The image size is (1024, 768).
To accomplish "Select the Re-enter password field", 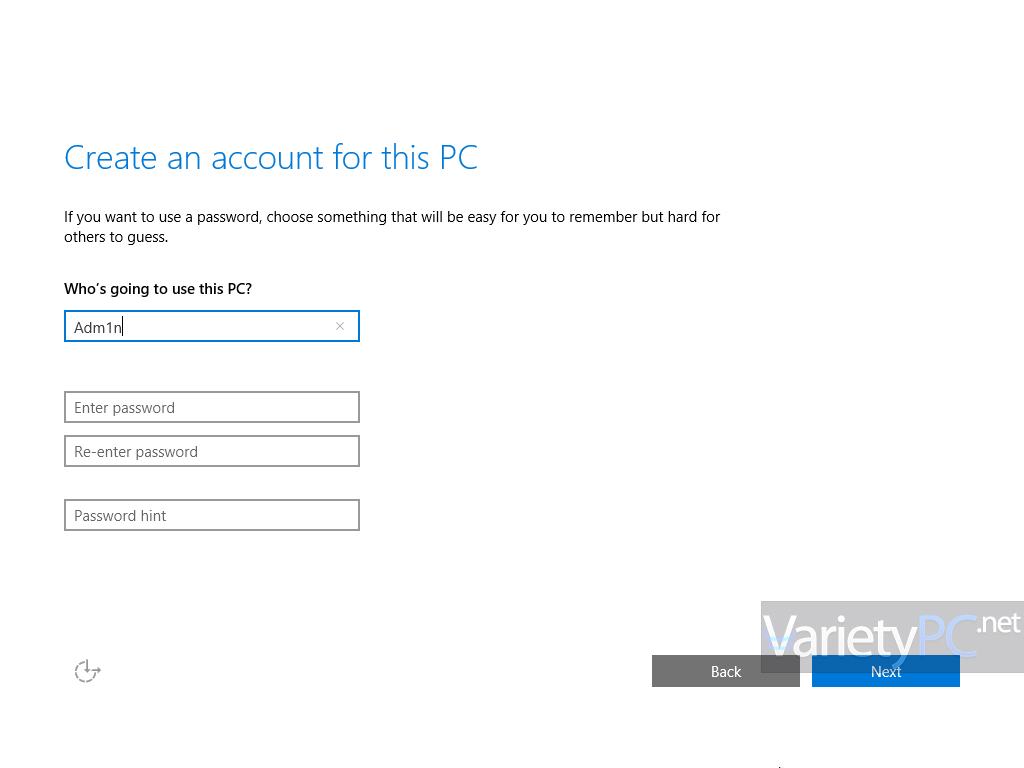I will [x=212, y=451].
